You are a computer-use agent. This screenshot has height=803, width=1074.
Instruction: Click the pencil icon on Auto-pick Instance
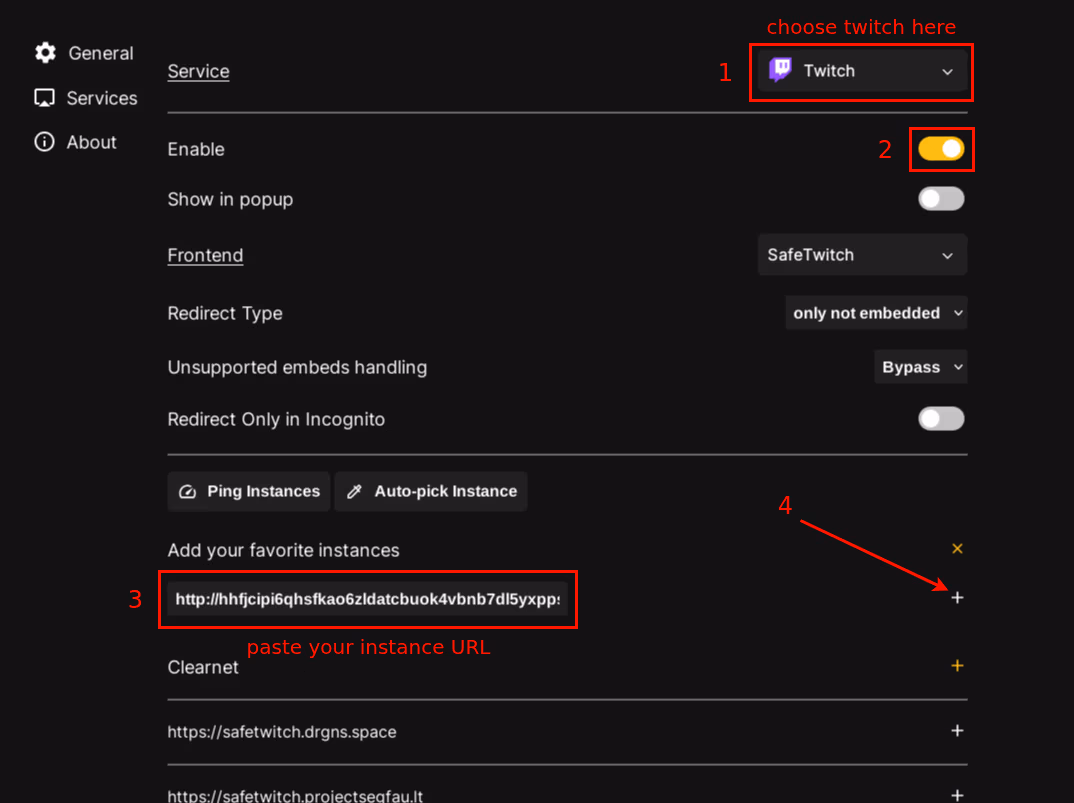point(353,491)
